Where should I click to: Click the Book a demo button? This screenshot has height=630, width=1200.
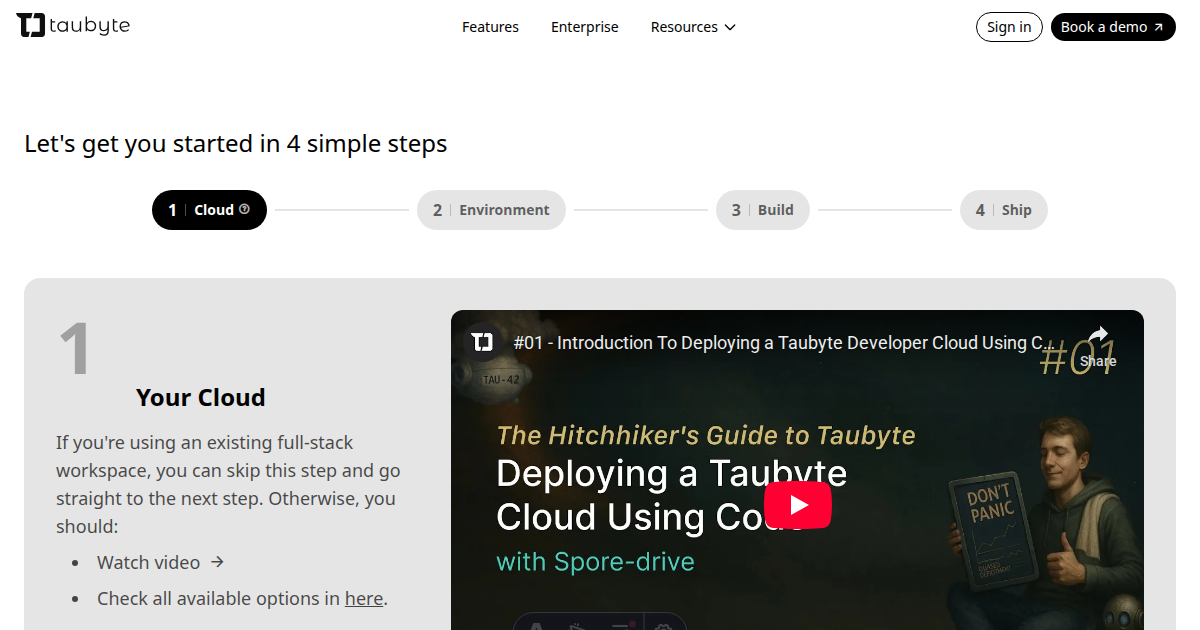pos(1113,27)
